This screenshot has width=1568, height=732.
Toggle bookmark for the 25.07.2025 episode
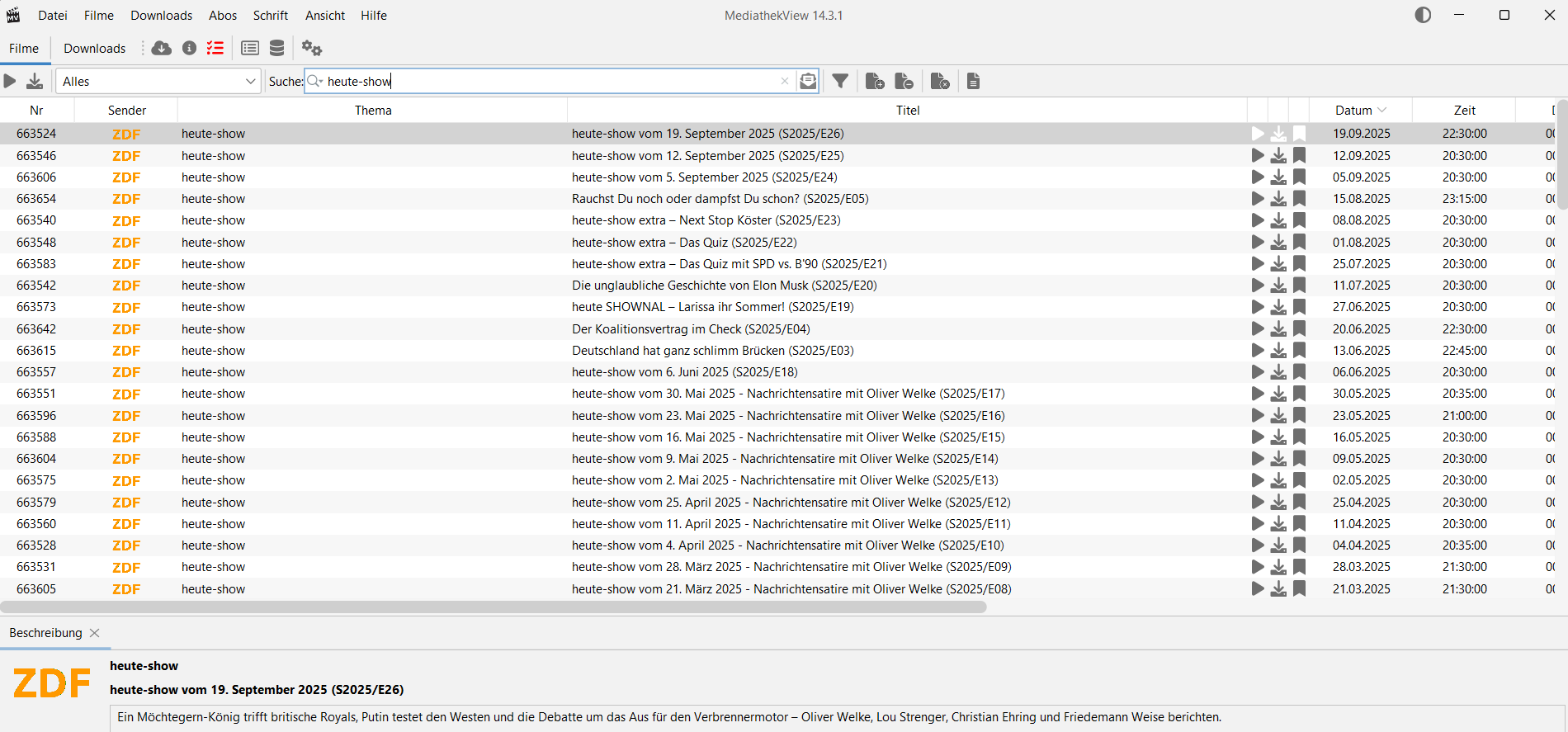click(x=1299, y=264)
